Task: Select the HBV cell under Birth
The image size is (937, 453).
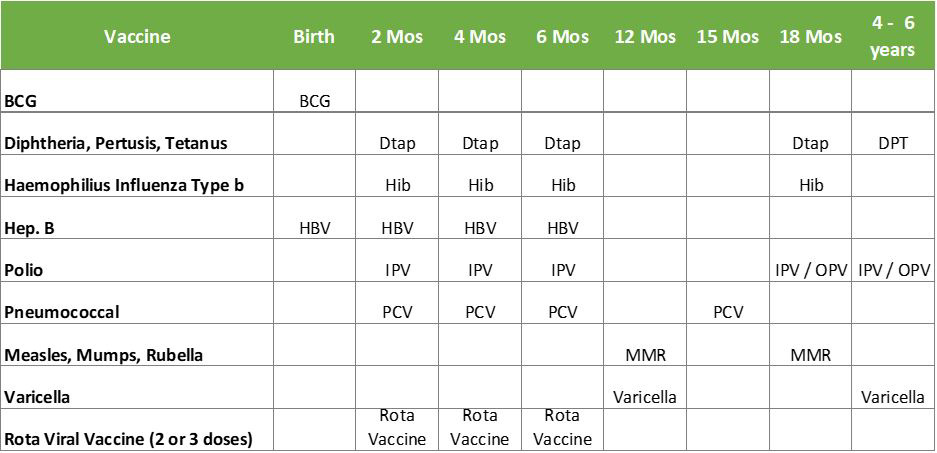Action: [314, 228]
